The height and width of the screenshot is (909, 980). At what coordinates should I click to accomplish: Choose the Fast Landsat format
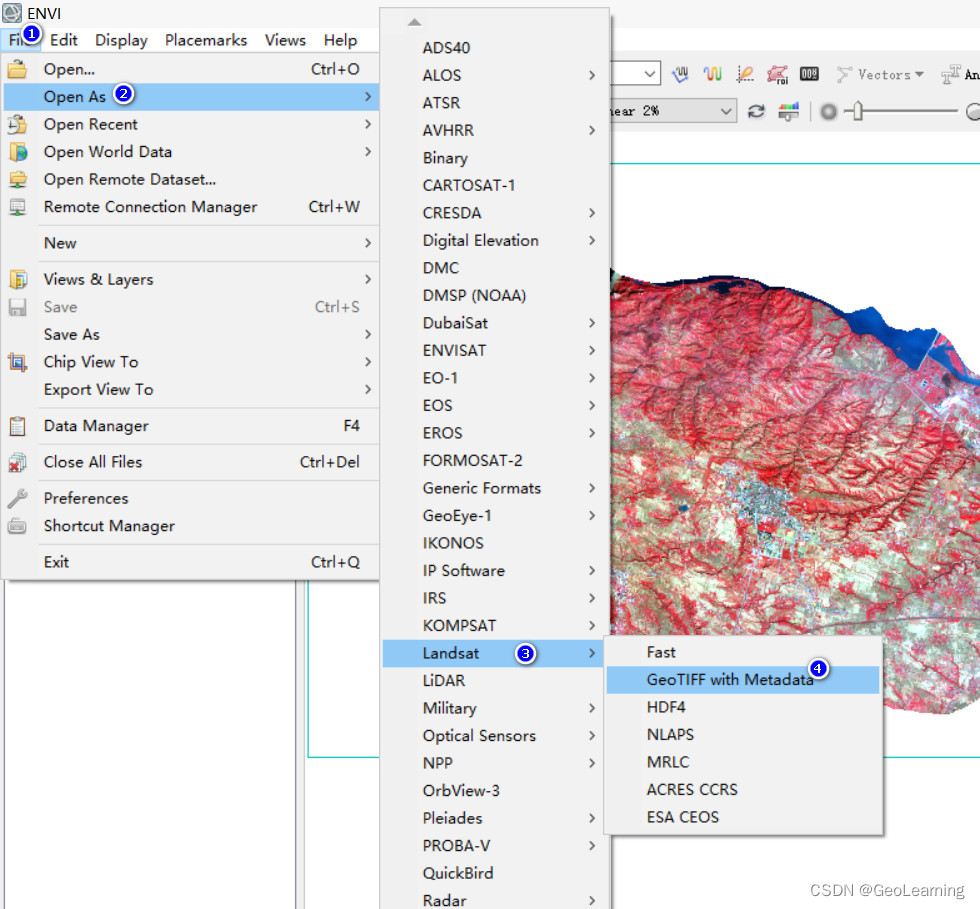[x=742, y=652]
